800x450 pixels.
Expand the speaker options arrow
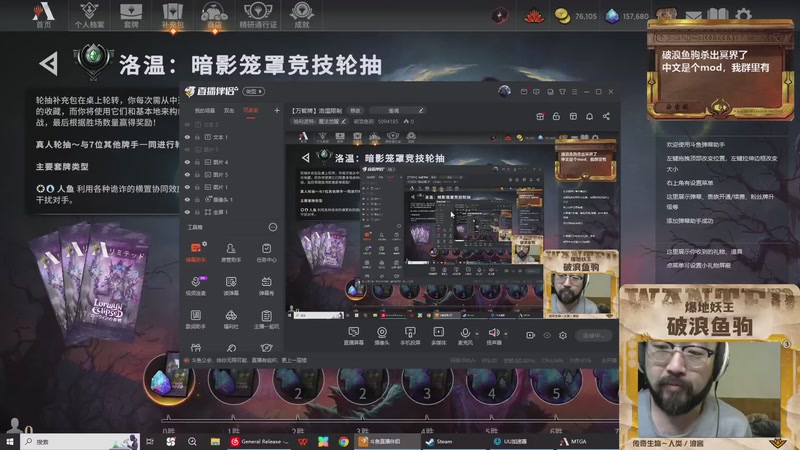[x=506, y=334]
